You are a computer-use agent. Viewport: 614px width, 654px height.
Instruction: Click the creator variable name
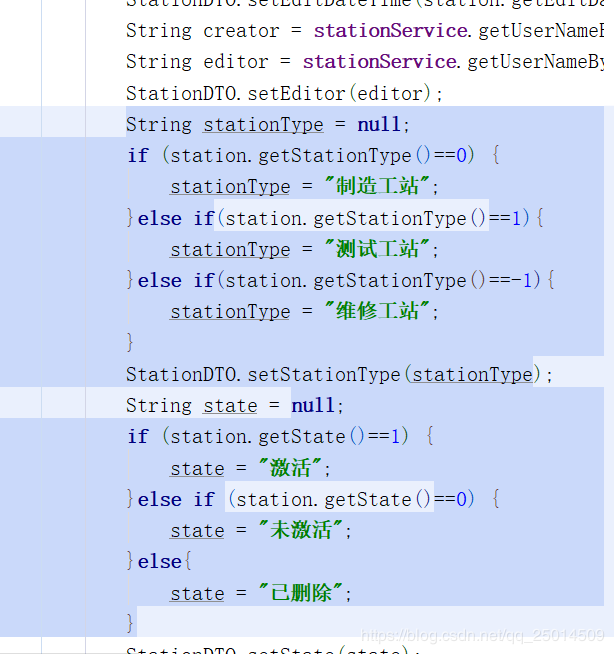click(241, 31)
